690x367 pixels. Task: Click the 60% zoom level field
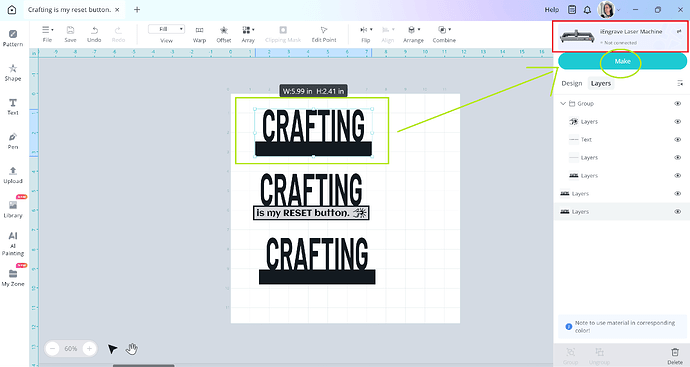(71, 349)
